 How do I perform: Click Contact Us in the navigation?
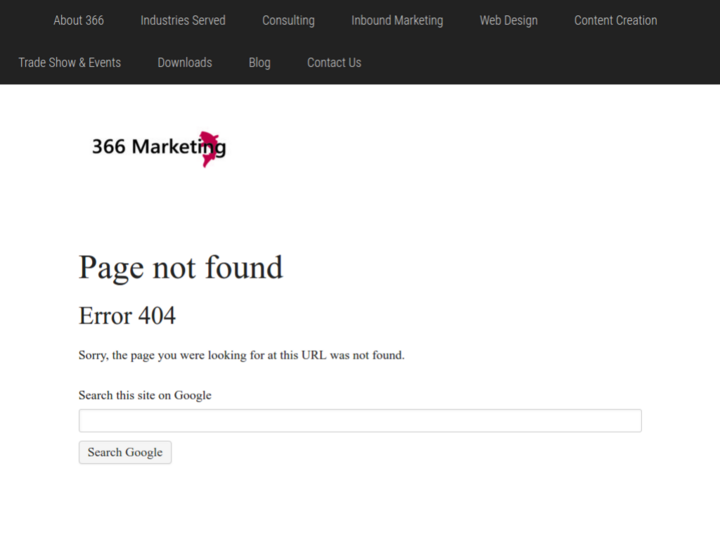tap(334, 62)
